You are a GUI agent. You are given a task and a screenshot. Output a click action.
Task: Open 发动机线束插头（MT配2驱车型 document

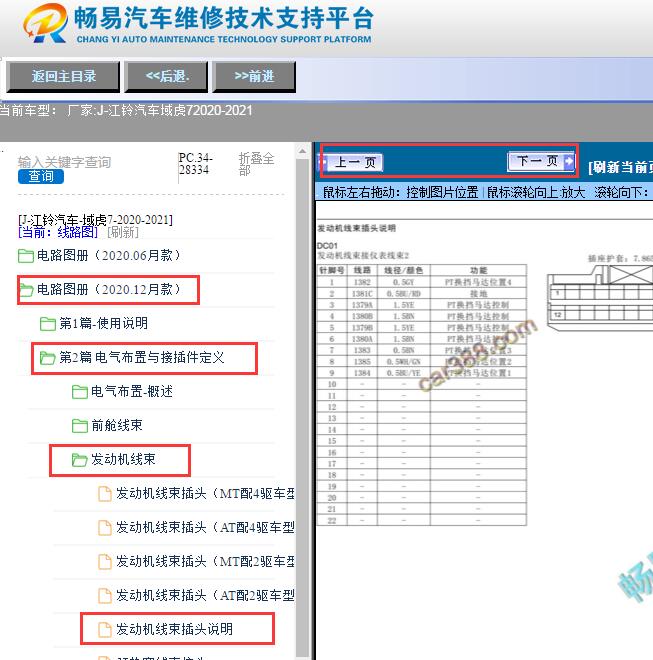point(205,562)
